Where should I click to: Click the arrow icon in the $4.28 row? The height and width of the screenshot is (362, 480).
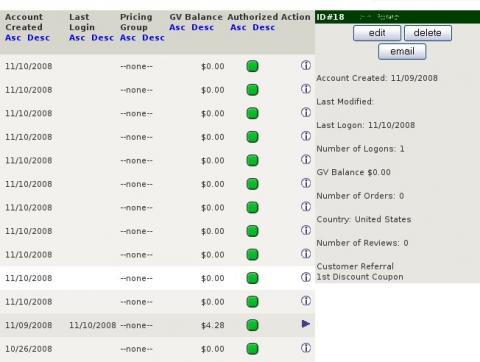click(x=306, y=324)
